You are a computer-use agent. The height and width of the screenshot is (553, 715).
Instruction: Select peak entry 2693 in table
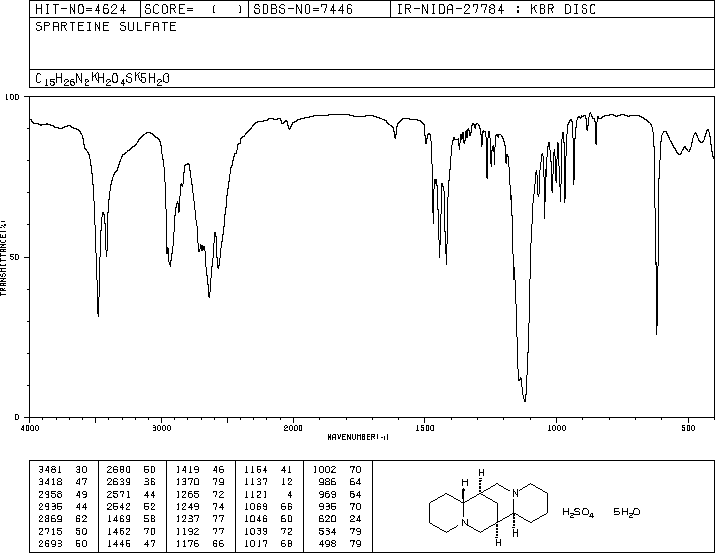click(x=63, y=543)
